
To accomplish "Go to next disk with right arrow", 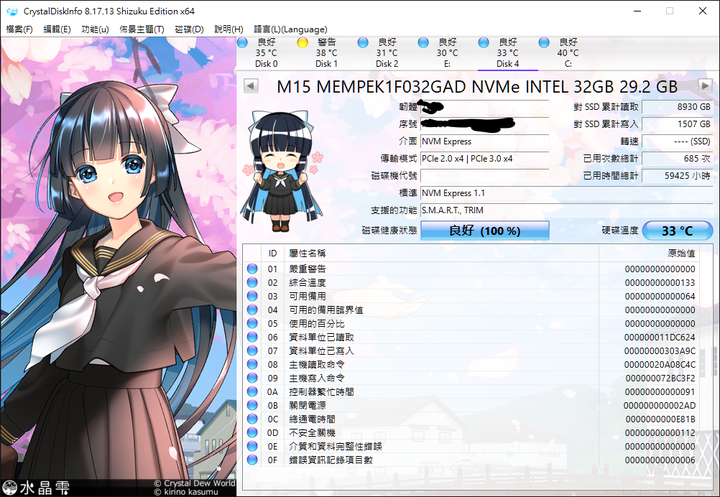I will click(705, 85).
